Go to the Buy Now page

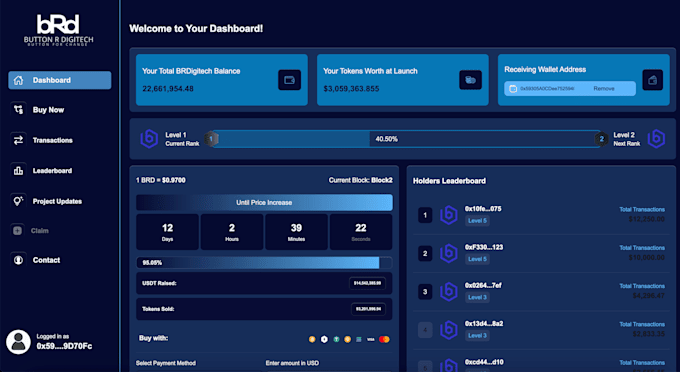(48, 110)
